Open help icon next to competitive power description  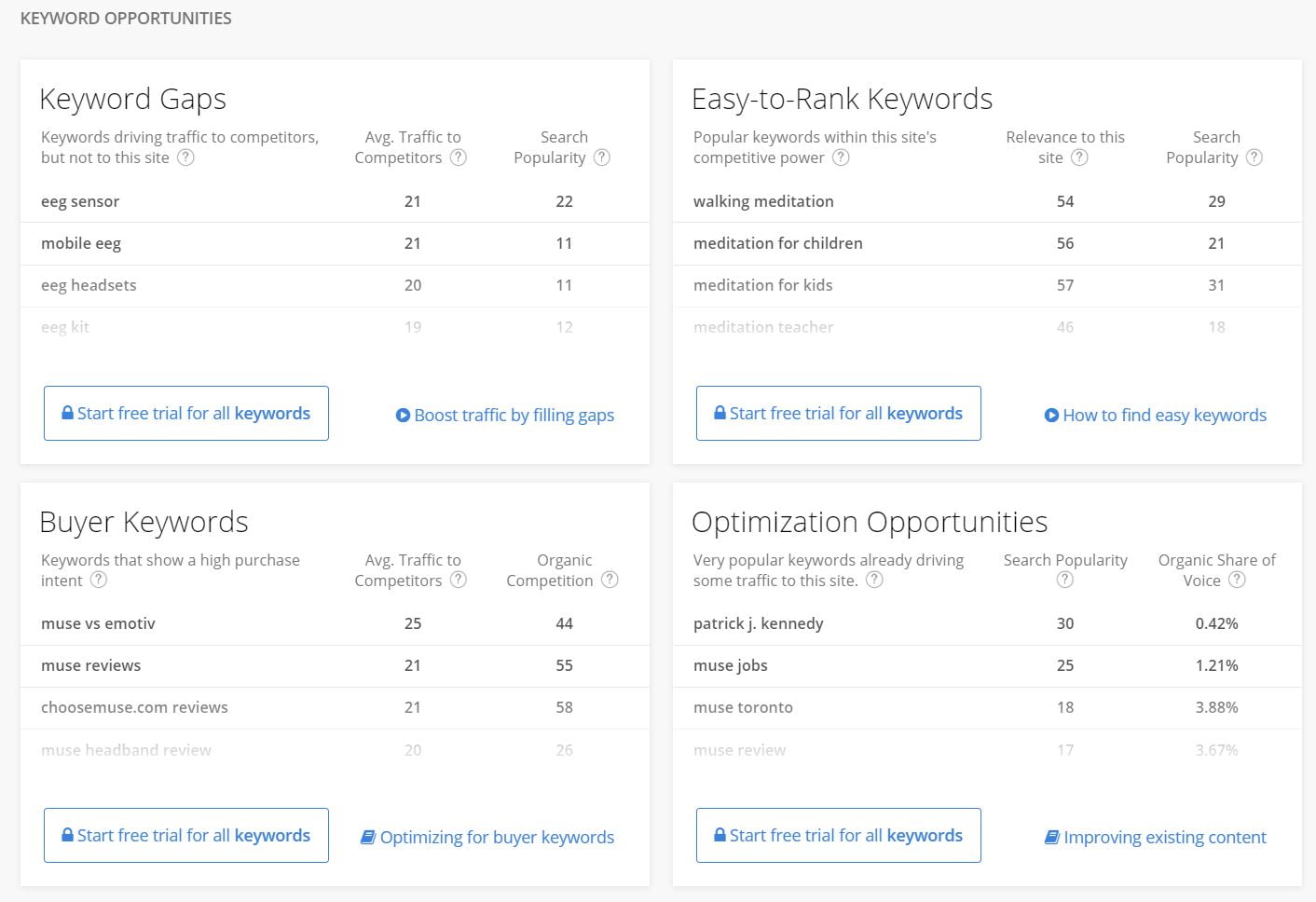point(841,157)
